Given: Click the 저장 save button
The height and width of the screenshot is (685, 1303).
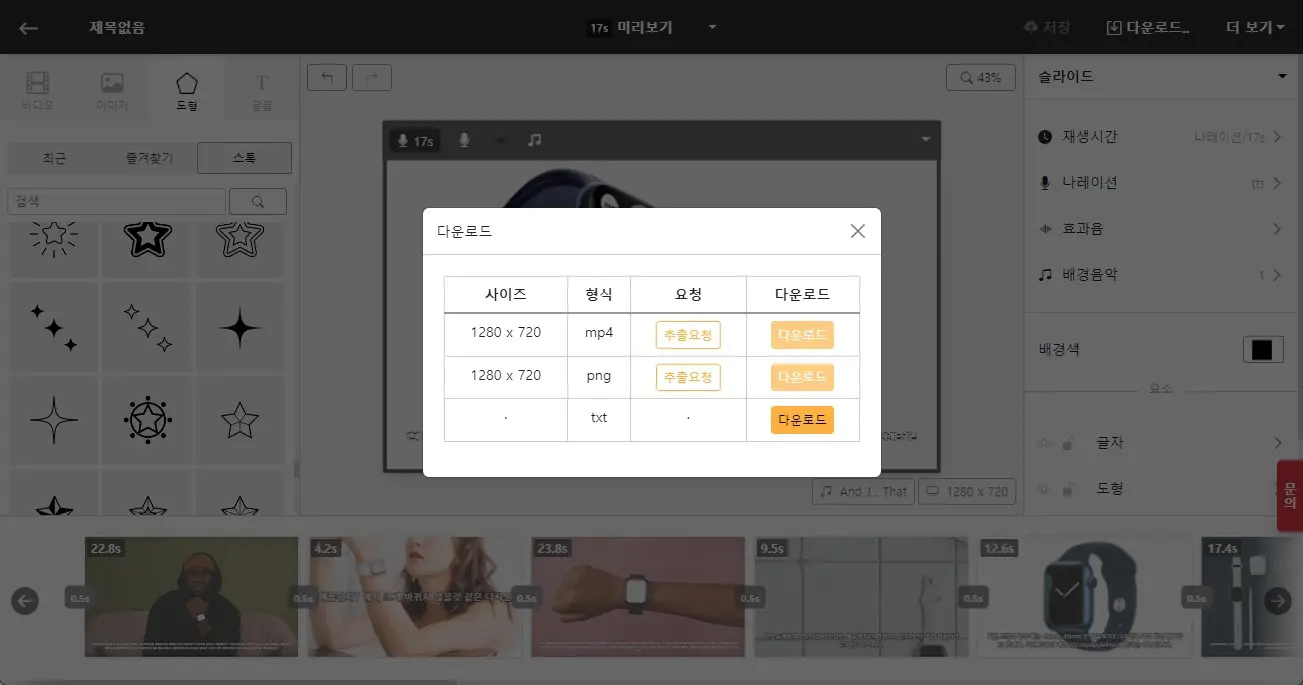Looking at the screenshot, I should click(1047, 28).
